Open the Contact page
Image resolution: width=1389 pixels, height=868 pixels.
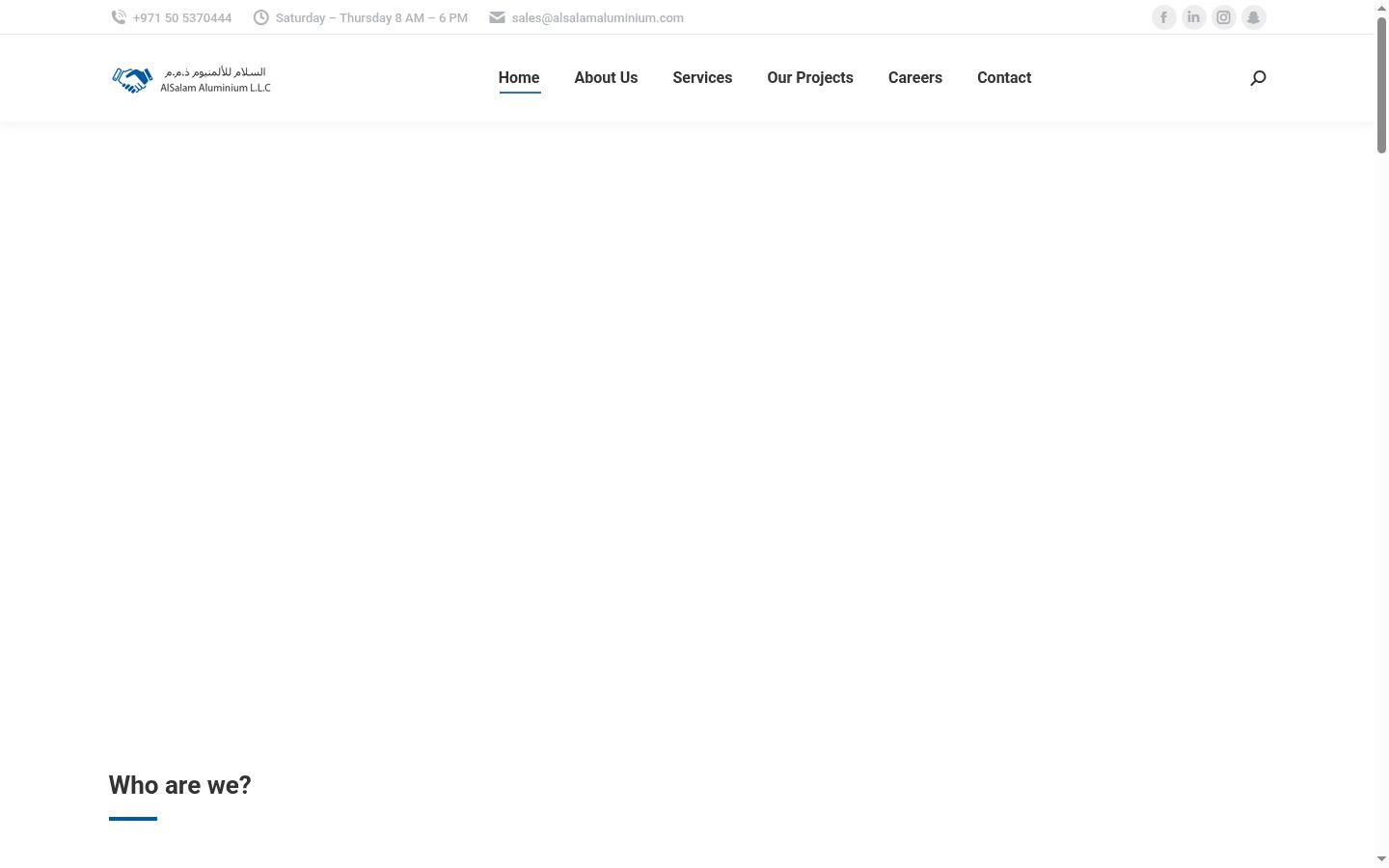coord(1004,78)
